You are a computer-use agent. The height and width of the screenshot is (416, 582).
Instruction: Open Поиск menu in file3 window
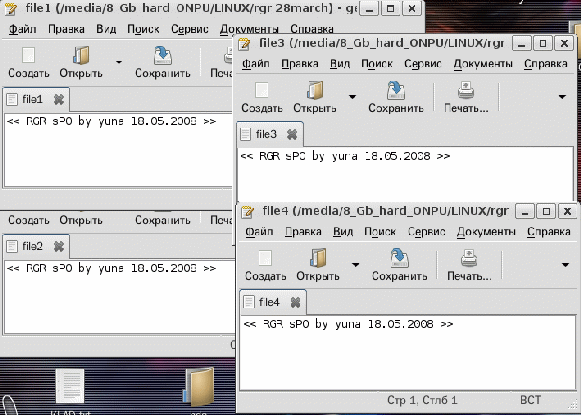coord(377,64)
